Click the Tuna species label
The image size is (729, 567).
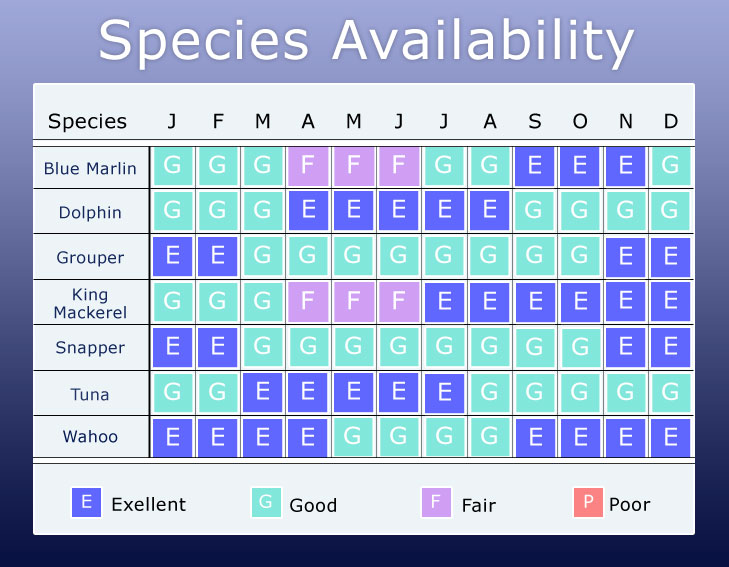coord(90,395)
